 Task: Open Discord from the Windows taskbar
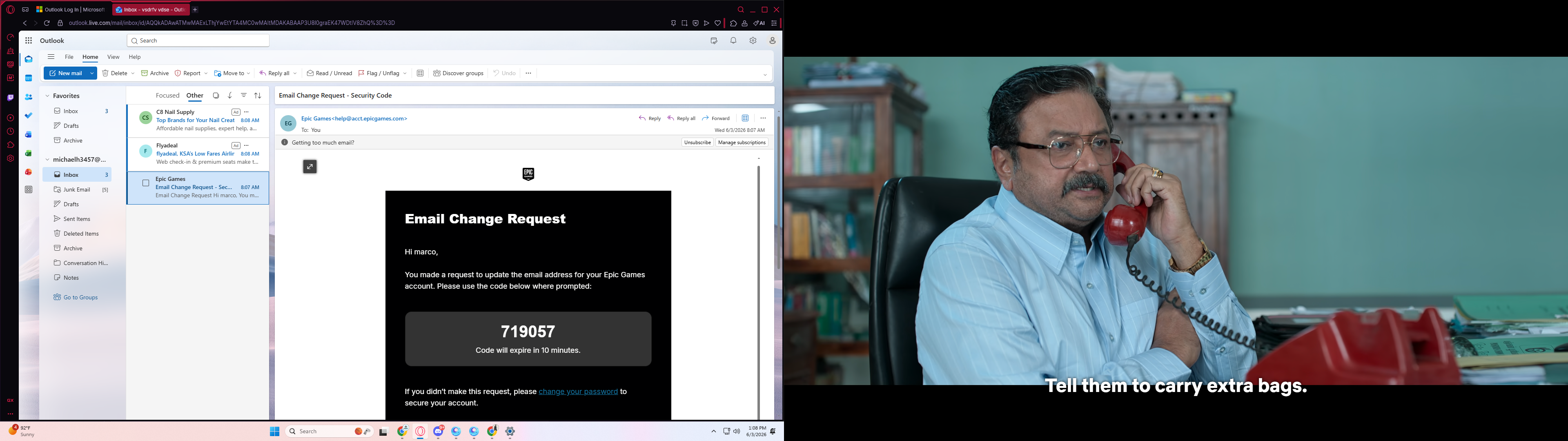click(x=438, y=431)
